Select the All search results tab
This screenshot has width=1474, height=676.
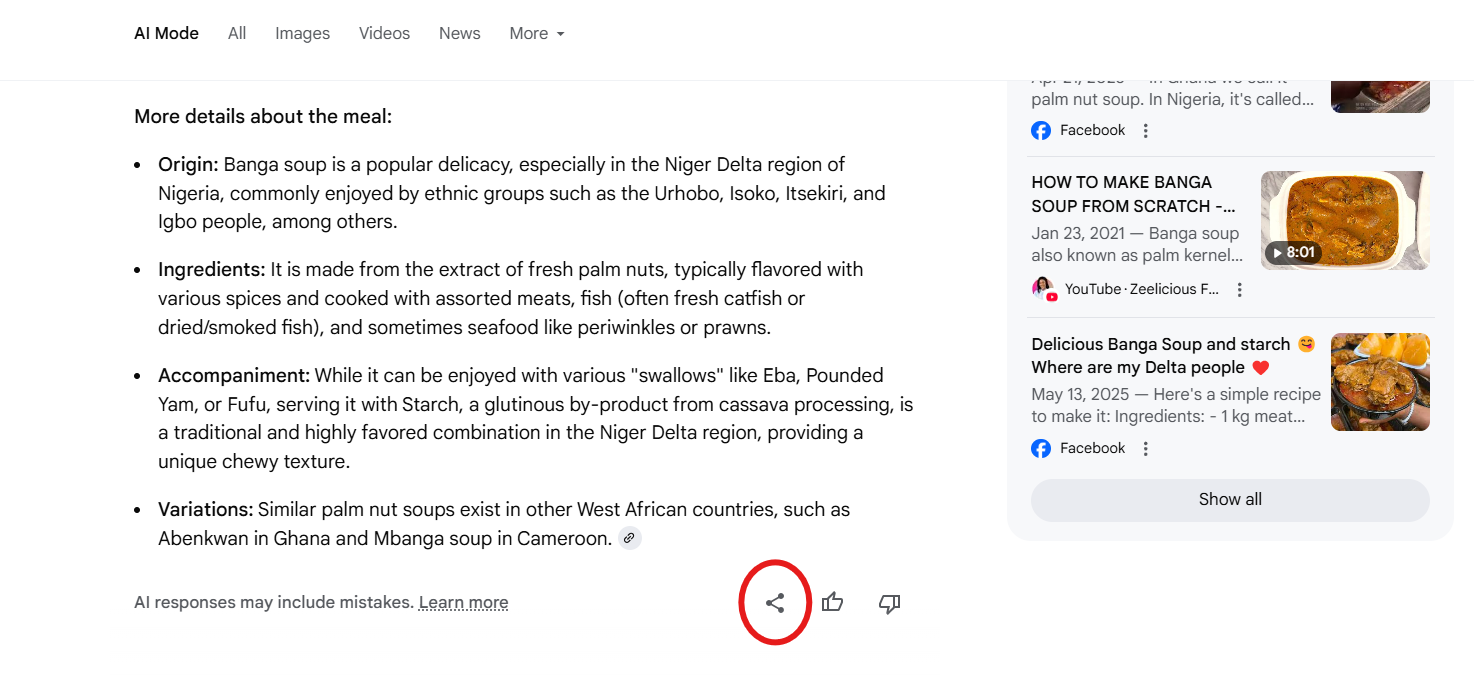tap(236, 33)
